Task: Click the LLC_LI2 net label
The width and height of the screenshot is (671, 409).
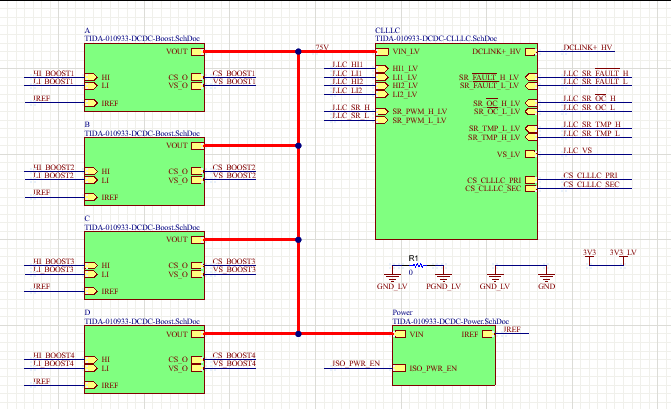Action: [347, 90]
